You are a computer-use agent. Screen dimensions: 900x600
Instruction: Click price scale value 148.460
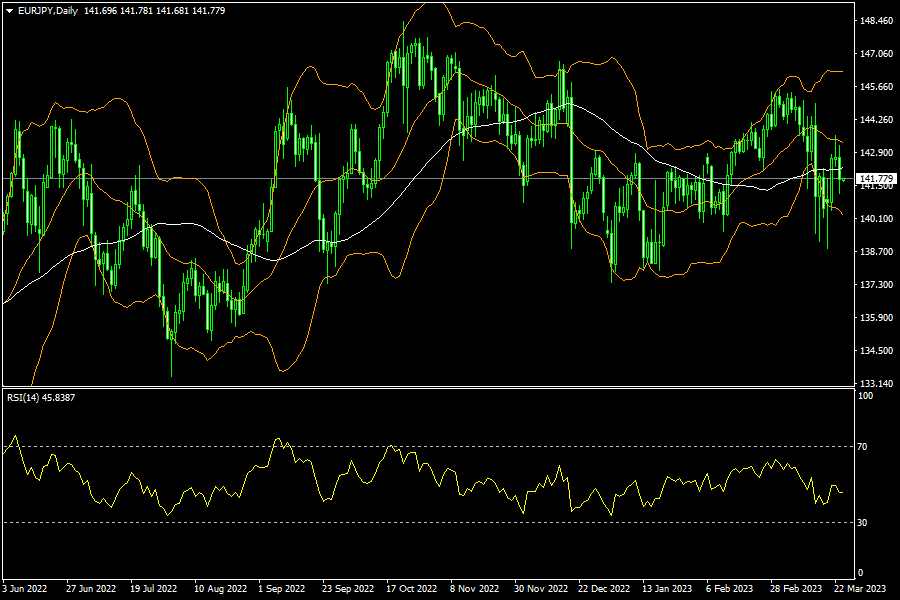pyautogui.click(x=876, y=21)
